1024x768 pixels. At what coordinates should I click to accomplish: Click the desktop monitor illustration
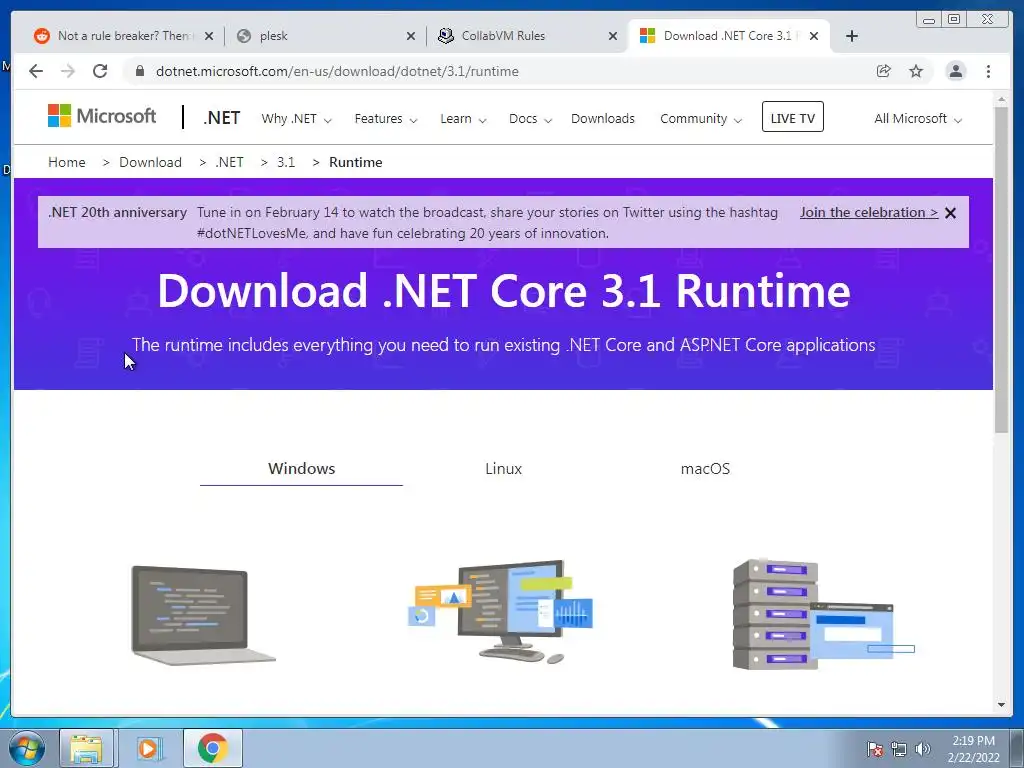501,612
